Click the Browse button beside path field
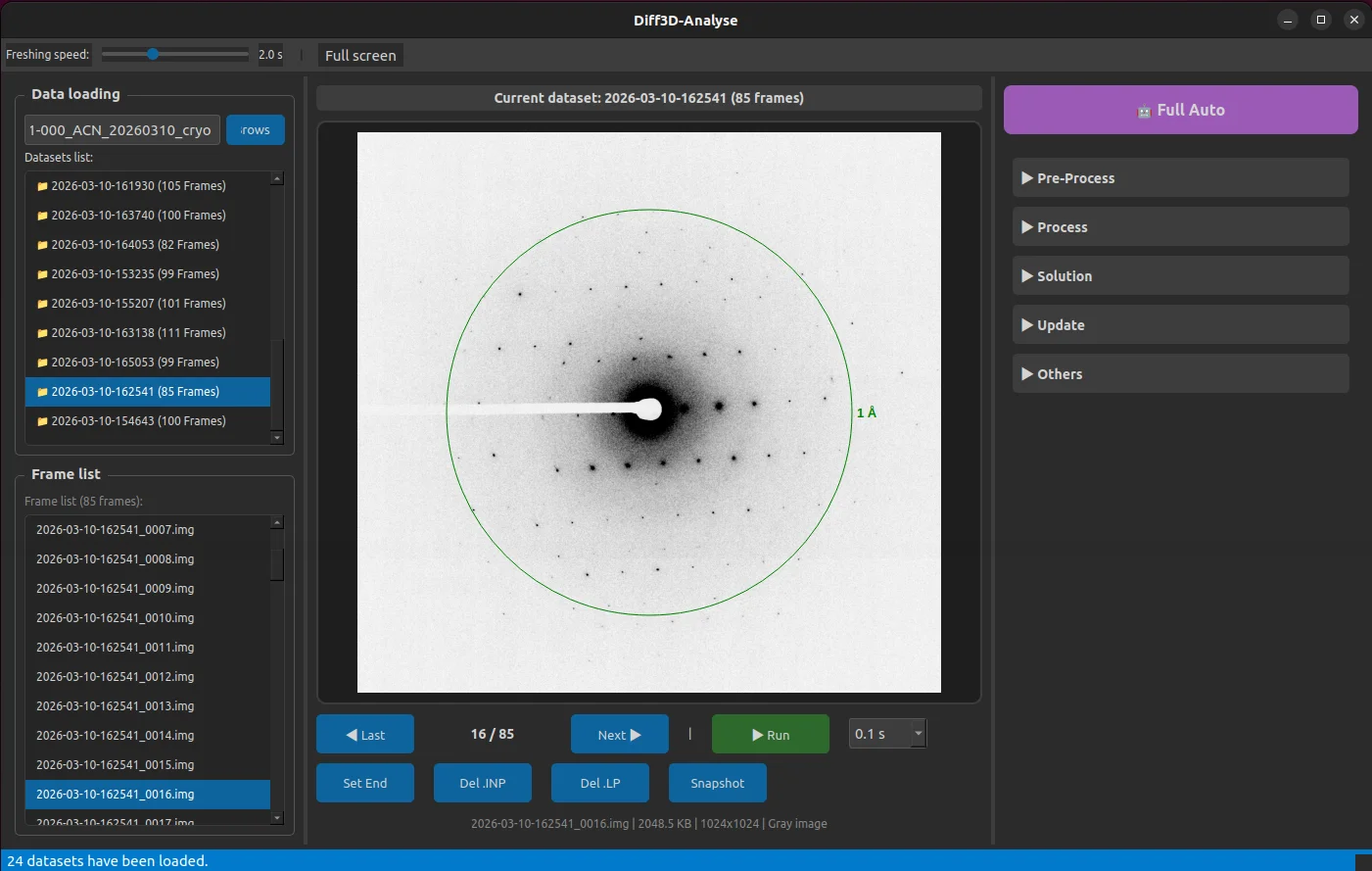The image size is (1372, 871). pos(255,129)
